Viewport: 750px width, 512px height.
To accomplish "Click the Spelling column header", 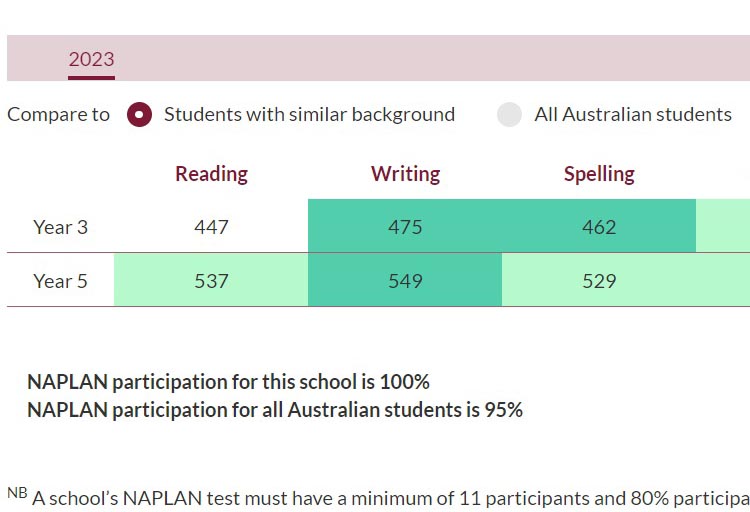I will click(x=599, y=174).
